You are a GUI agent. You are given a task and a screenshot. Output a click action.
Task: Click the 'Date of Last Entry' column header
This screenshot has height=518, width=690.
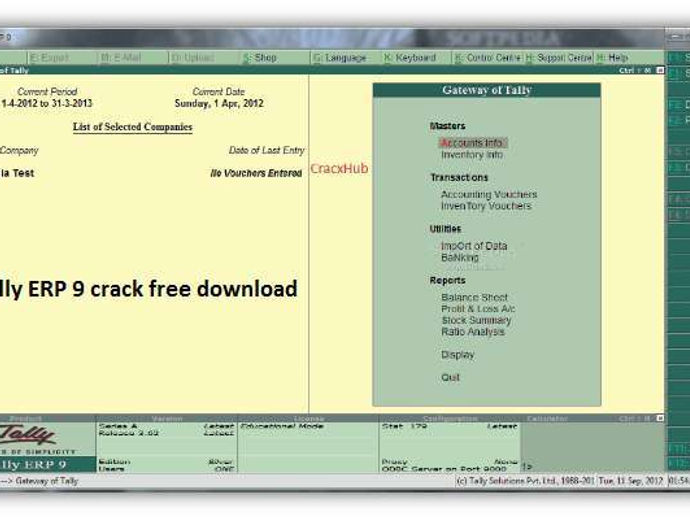coord(266,151)
